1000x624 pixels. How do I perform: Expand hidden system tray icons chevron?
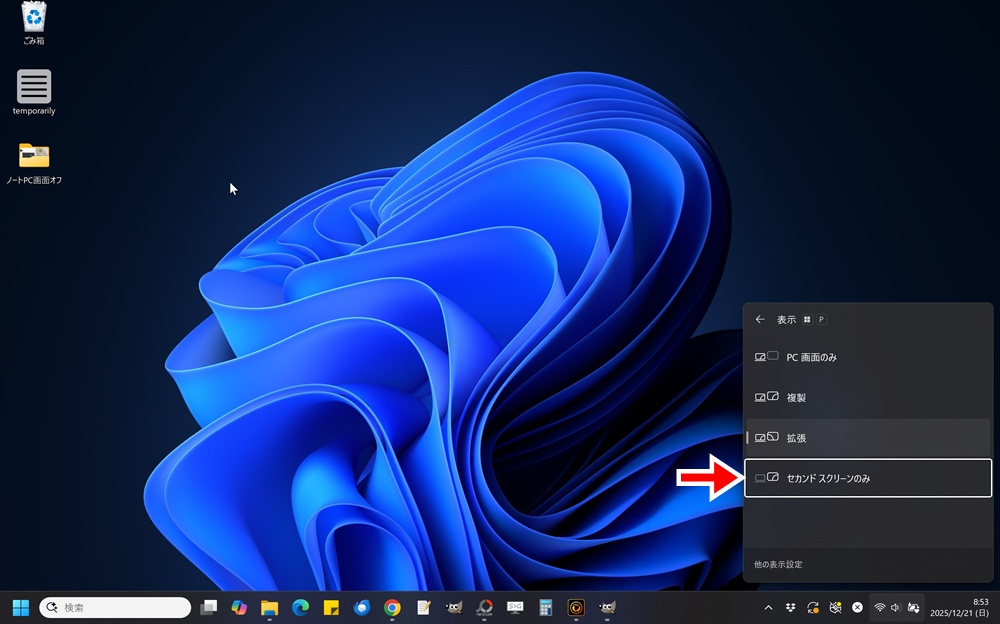pos(768,607)
